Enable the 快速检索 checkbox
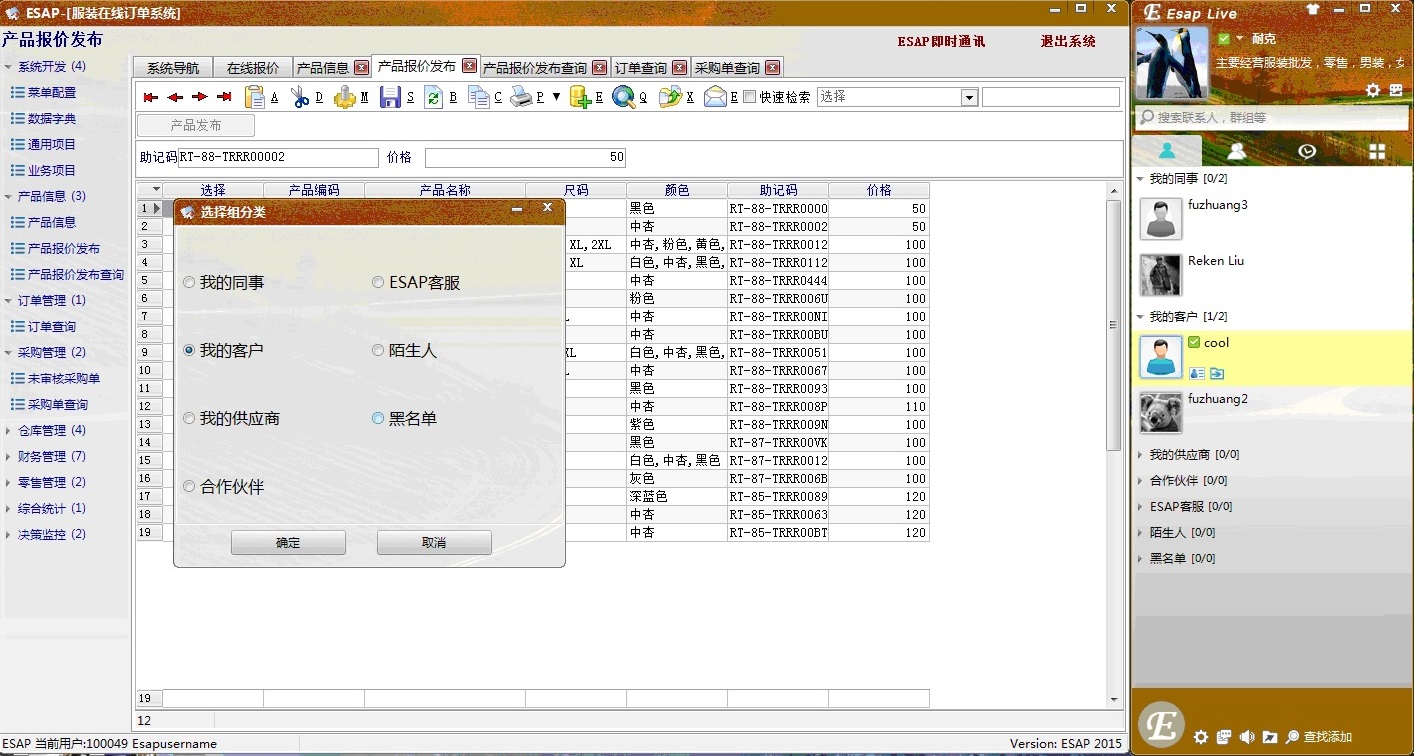This screenshot has width=1414, height=756. (x=750, y=97)
